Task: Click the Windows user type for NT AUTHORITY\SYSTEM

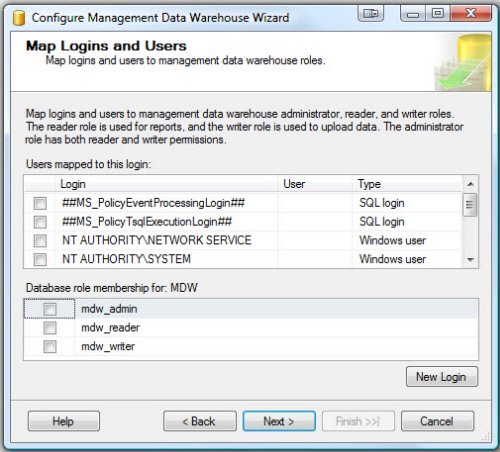Action: pos(393,259)
